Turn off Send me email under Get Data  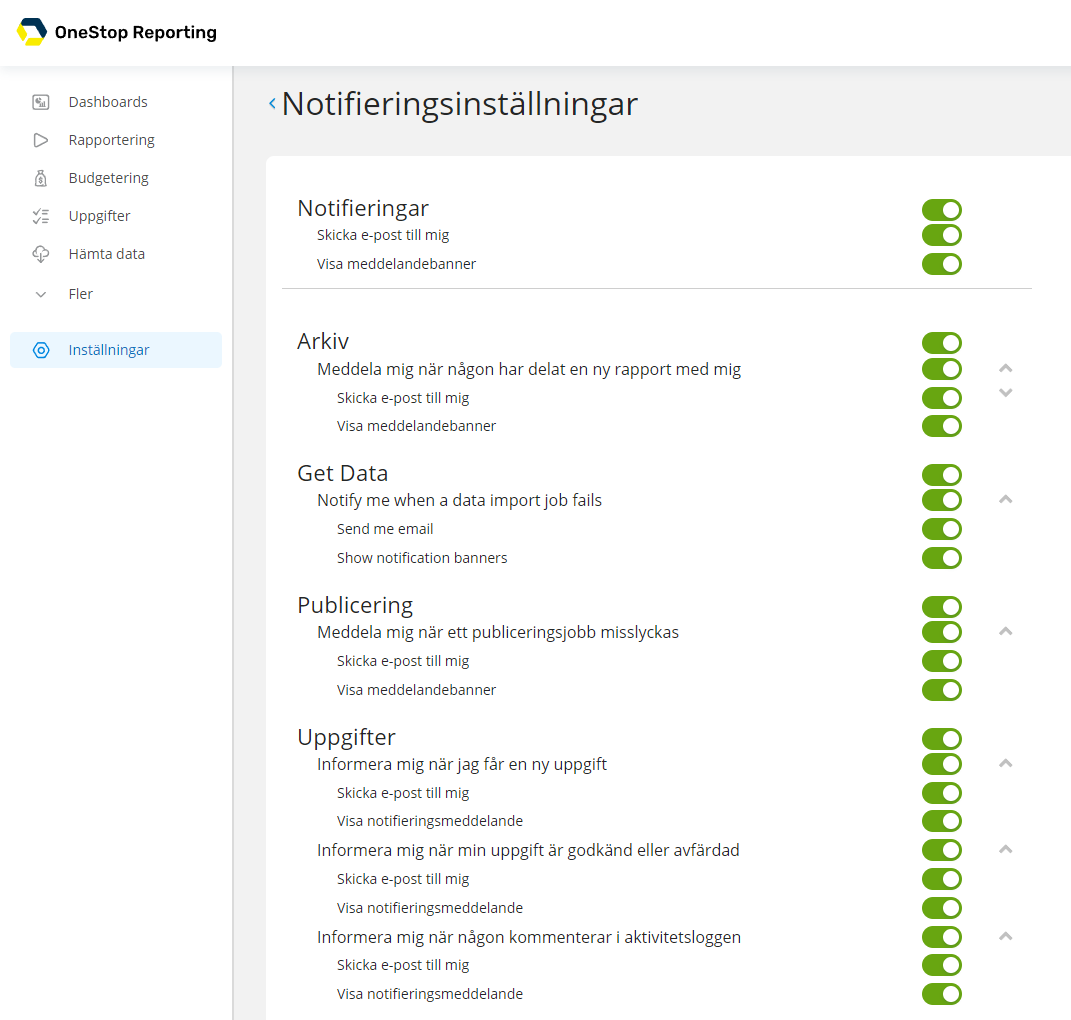coord(941,528)
